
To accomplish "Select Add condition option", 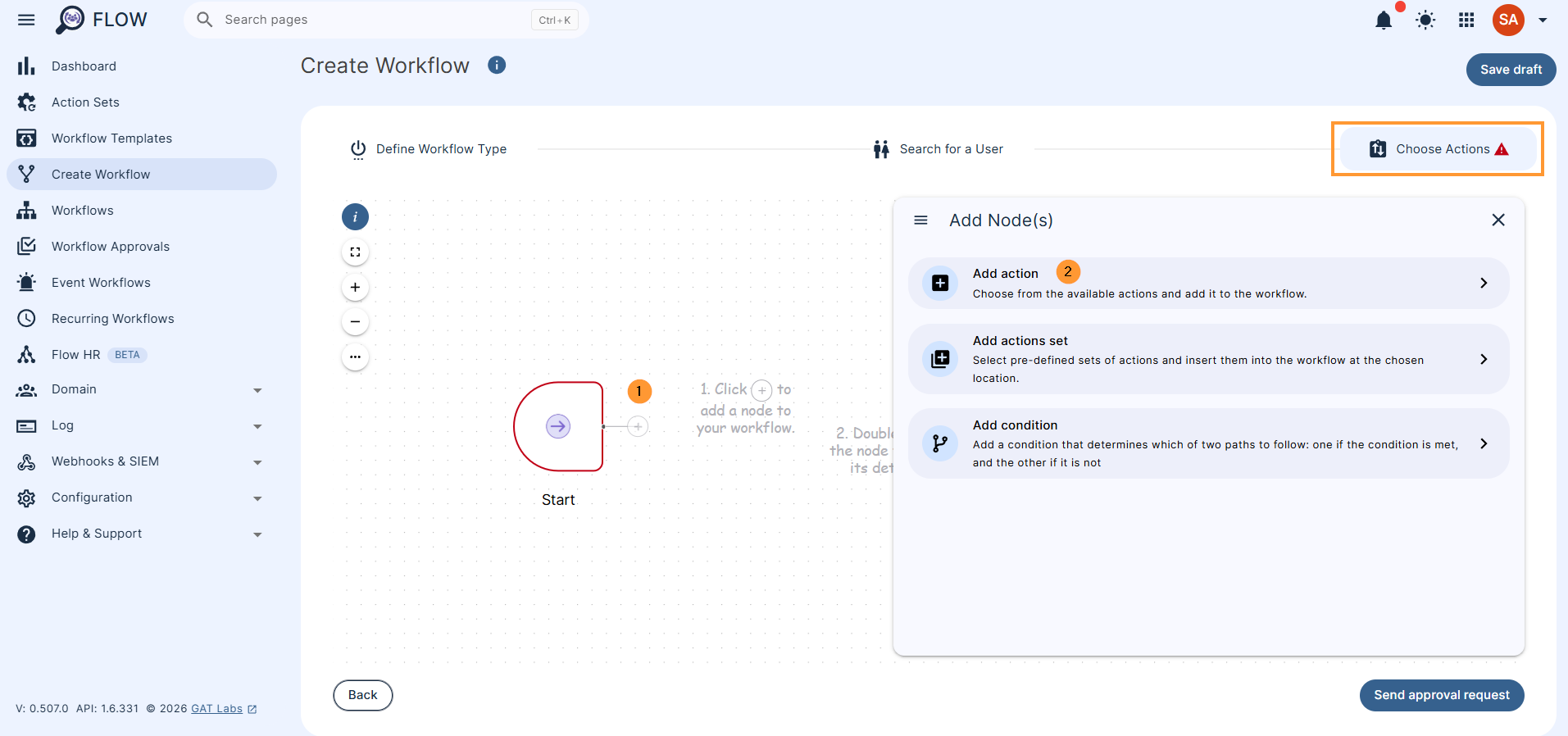I will click(1208, 443).
